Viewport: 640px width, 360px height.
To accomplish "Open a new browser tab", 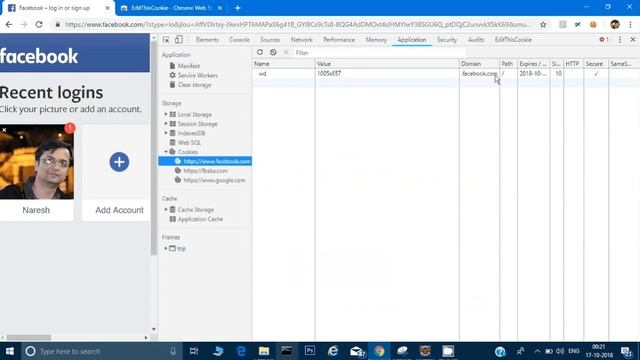I will [x=238, y=8].
